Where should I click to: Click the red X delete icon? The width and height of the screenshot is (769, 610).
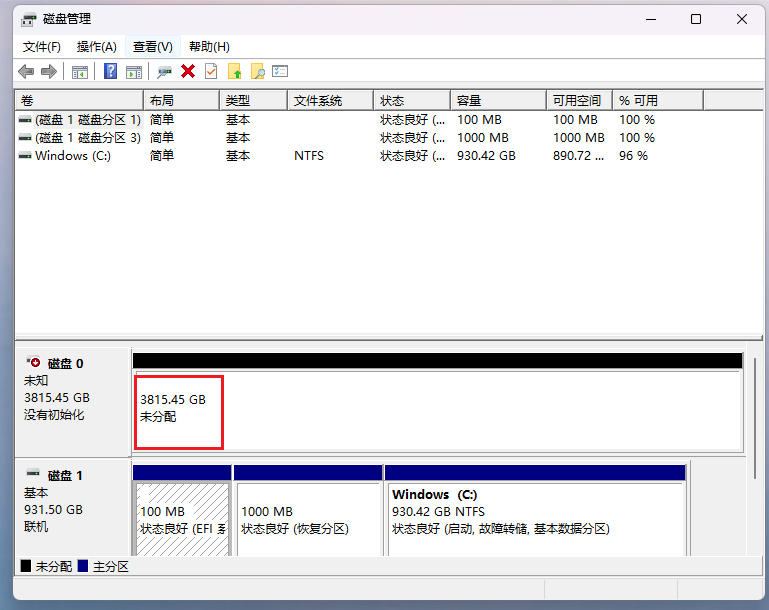point(188,72)
